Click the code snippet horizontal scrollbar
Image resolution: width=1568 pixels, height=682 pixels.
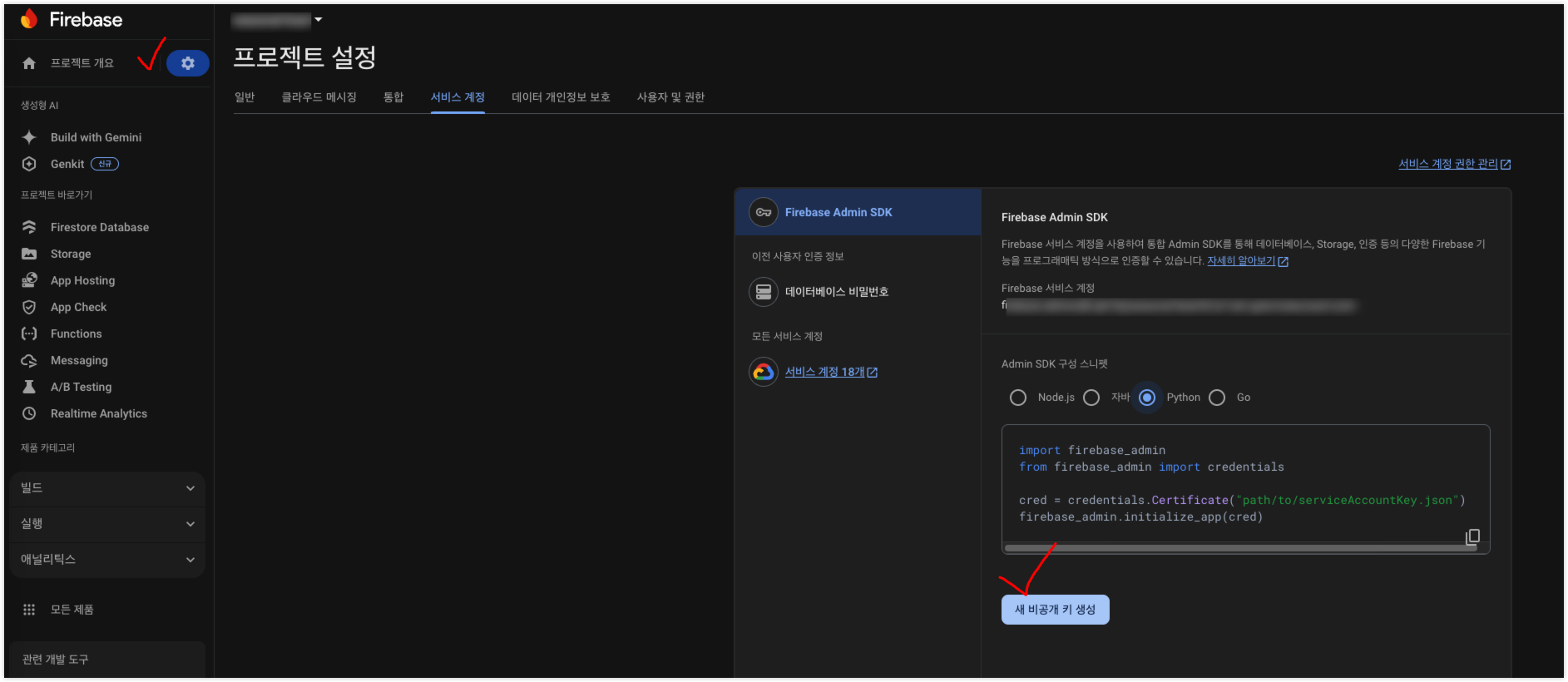click(1240, 548)
